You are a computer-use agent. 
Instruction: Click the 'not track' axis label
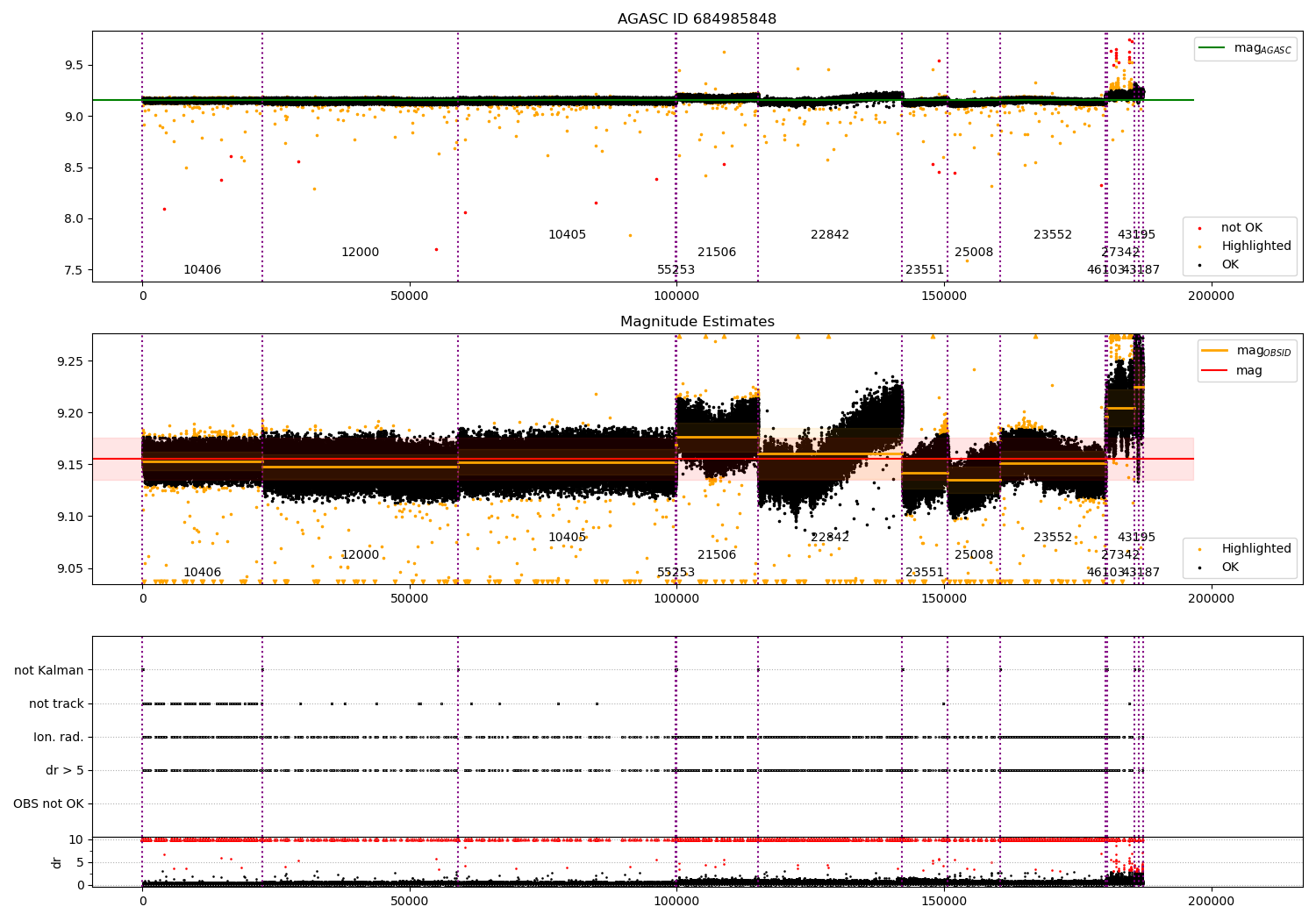point(56,704)
